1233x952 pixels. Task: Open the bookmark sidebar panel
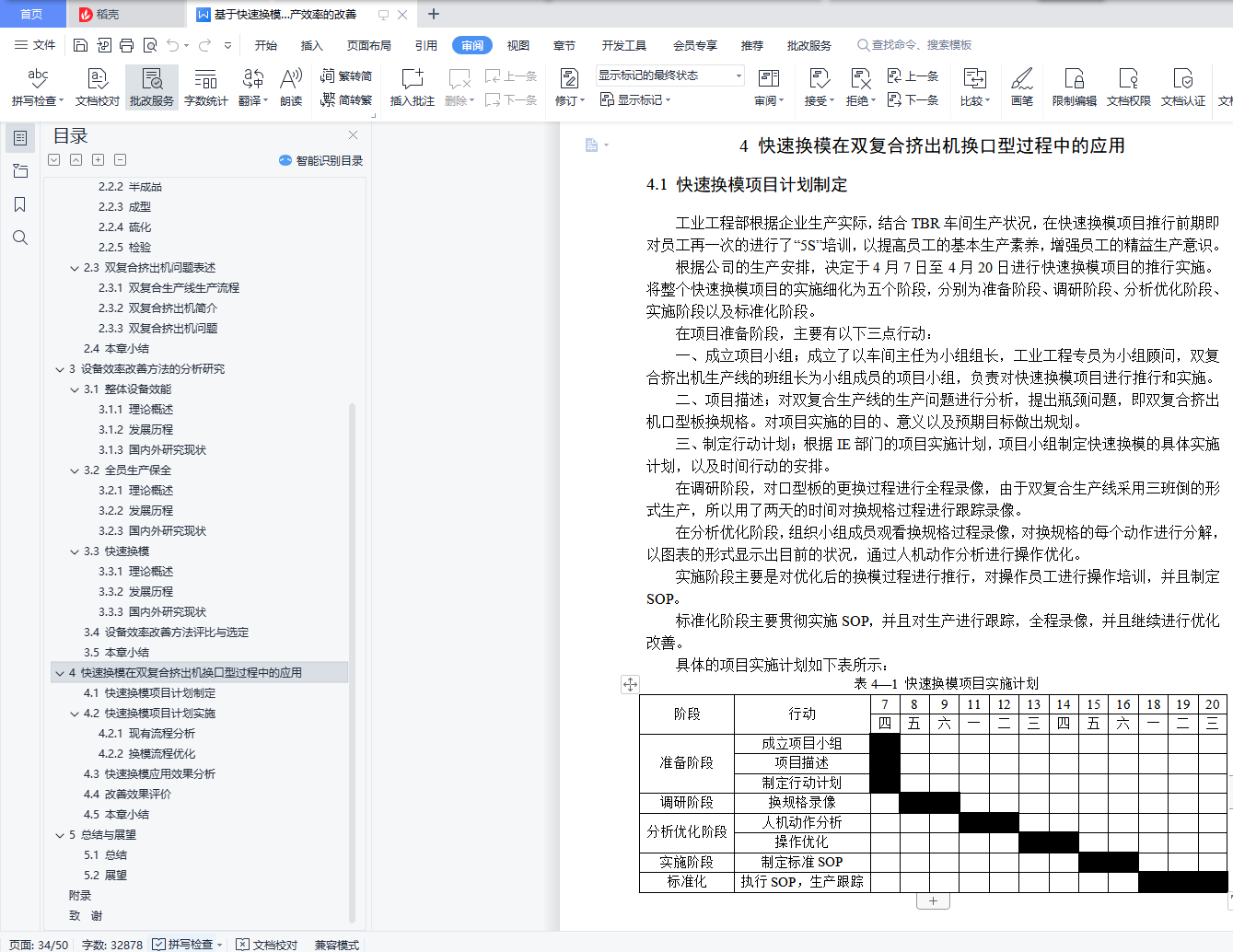(x=19, y=204)
